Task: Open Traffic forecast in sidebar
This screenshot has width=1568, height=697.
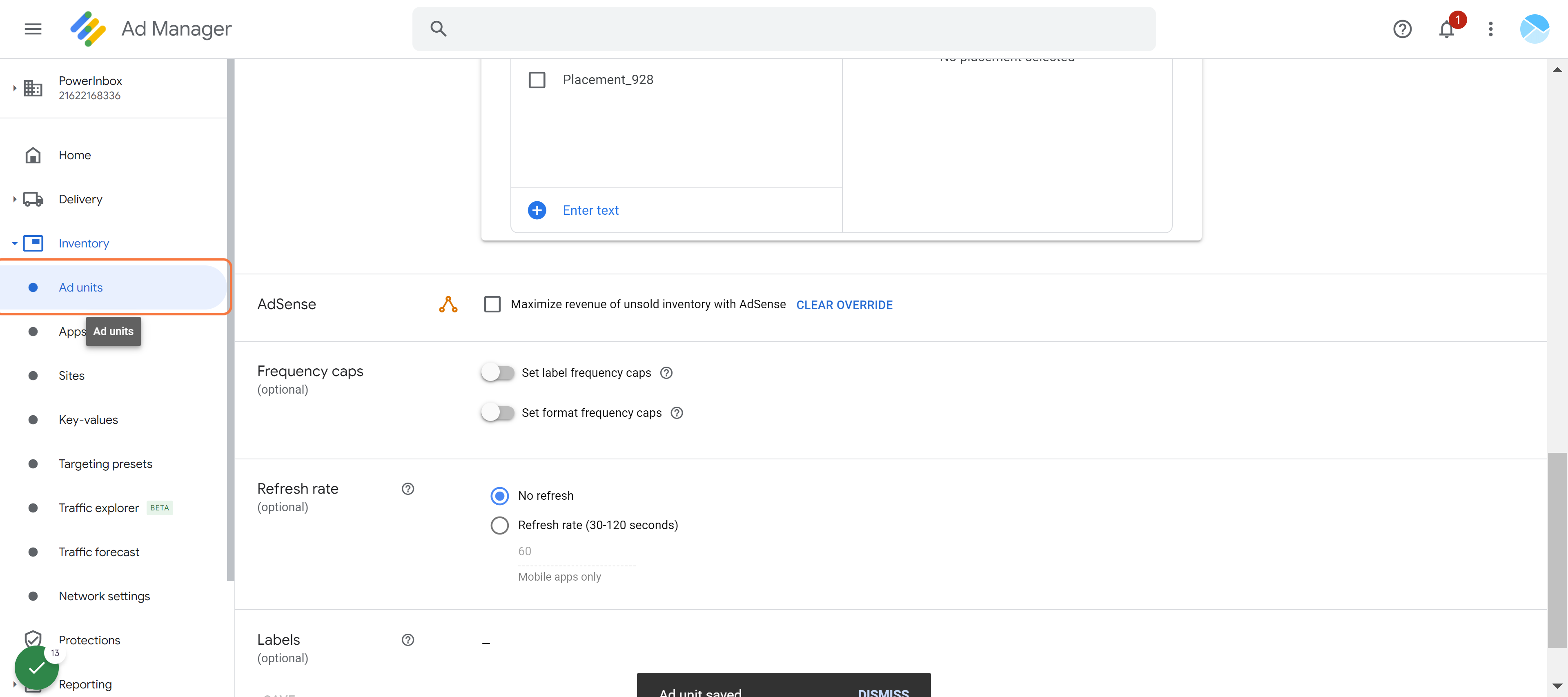Action: [x=98, y=552]
